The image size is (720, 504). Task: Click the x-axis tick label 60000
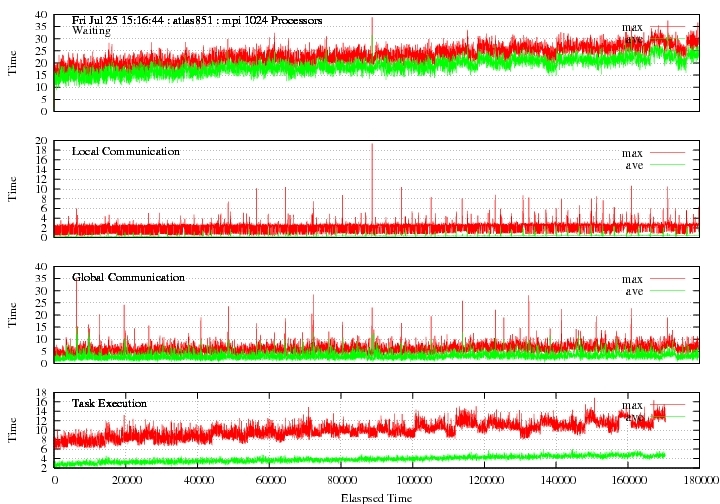click(x=269, y=481)
